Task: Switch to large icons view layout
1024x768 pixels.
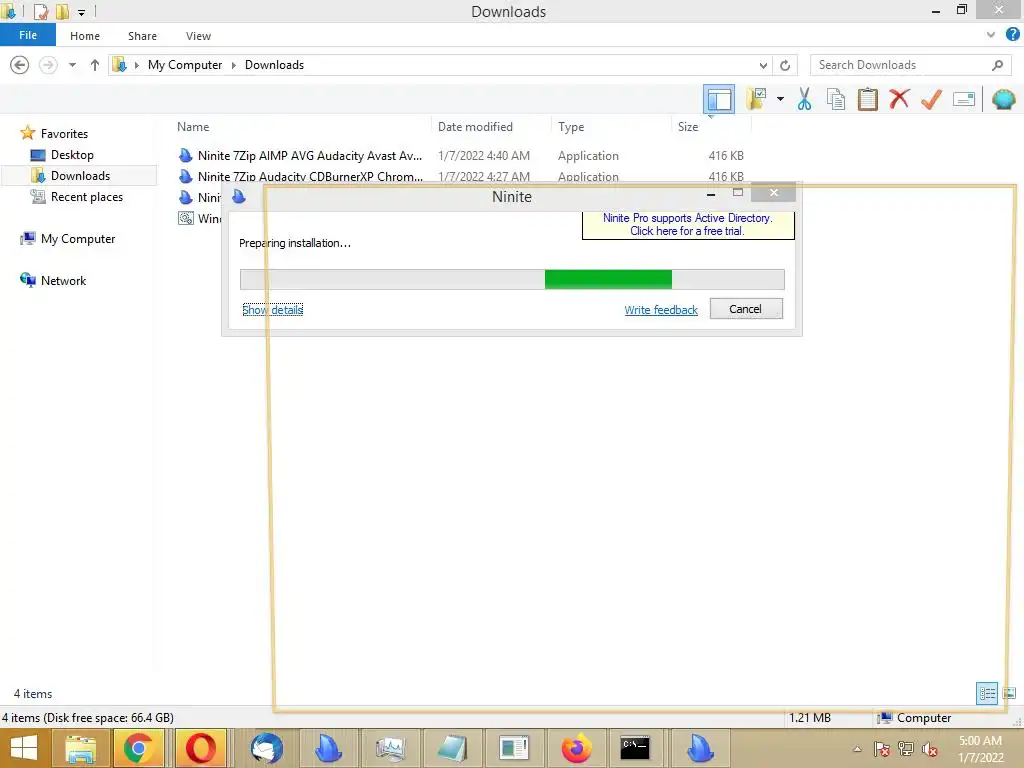Action: click(1009, 693)
